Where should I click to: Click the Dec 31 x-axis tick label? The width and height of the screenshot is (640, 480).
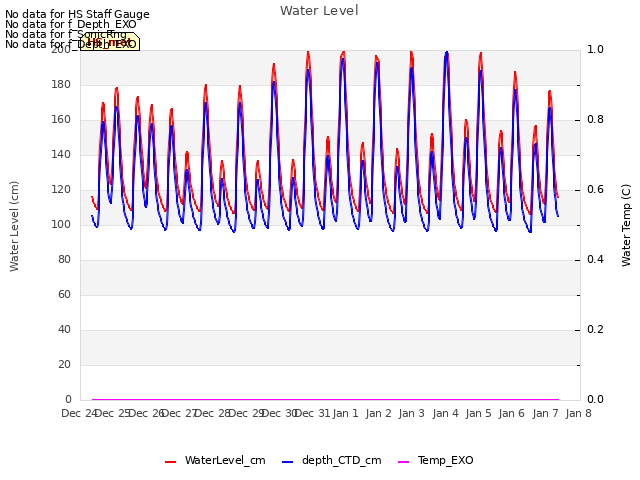point(313,413)
